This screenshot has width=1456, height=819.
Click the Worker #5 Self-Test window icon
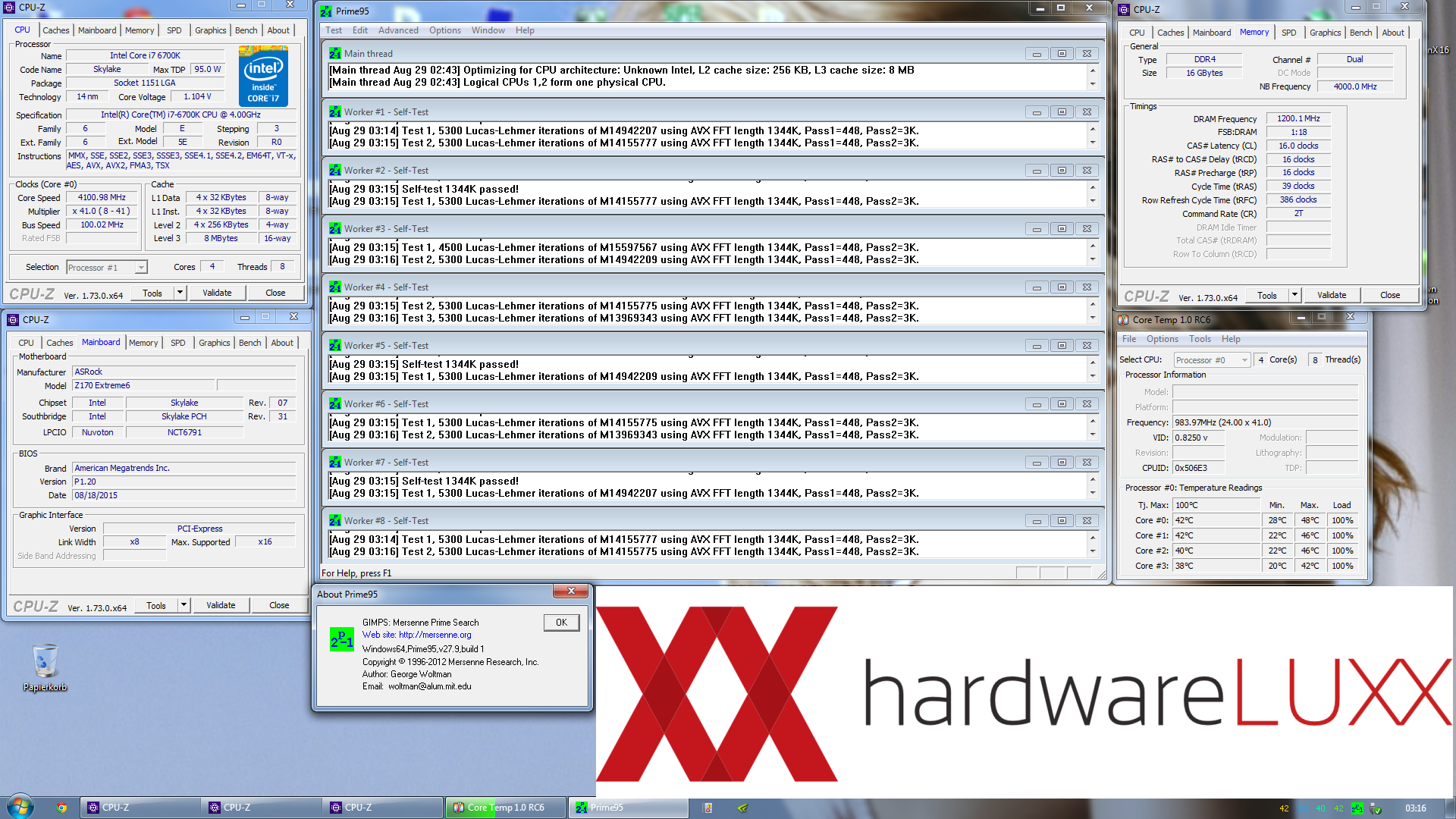(x=335, y=346)
